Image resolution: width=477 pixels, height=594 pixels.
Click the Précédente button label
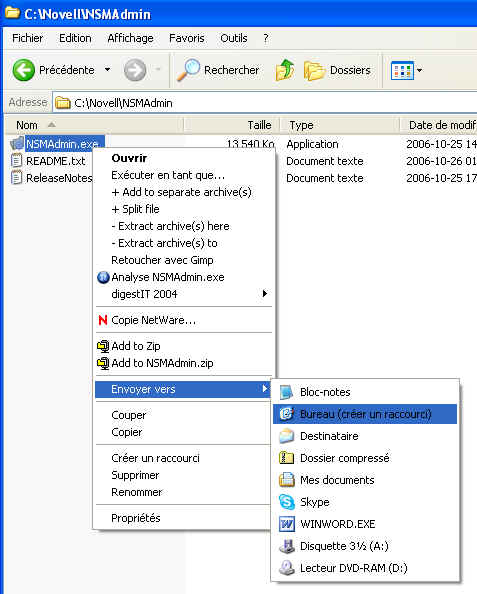click(67, 70)
